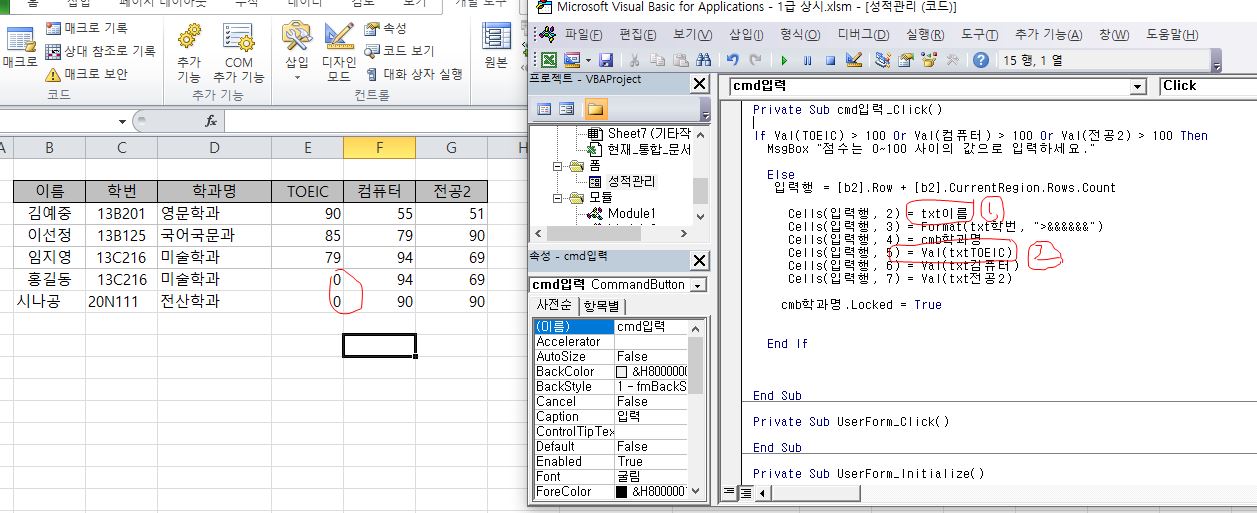Toggle folders view in project explorer

pyautogui.click(x=595, y=109)
